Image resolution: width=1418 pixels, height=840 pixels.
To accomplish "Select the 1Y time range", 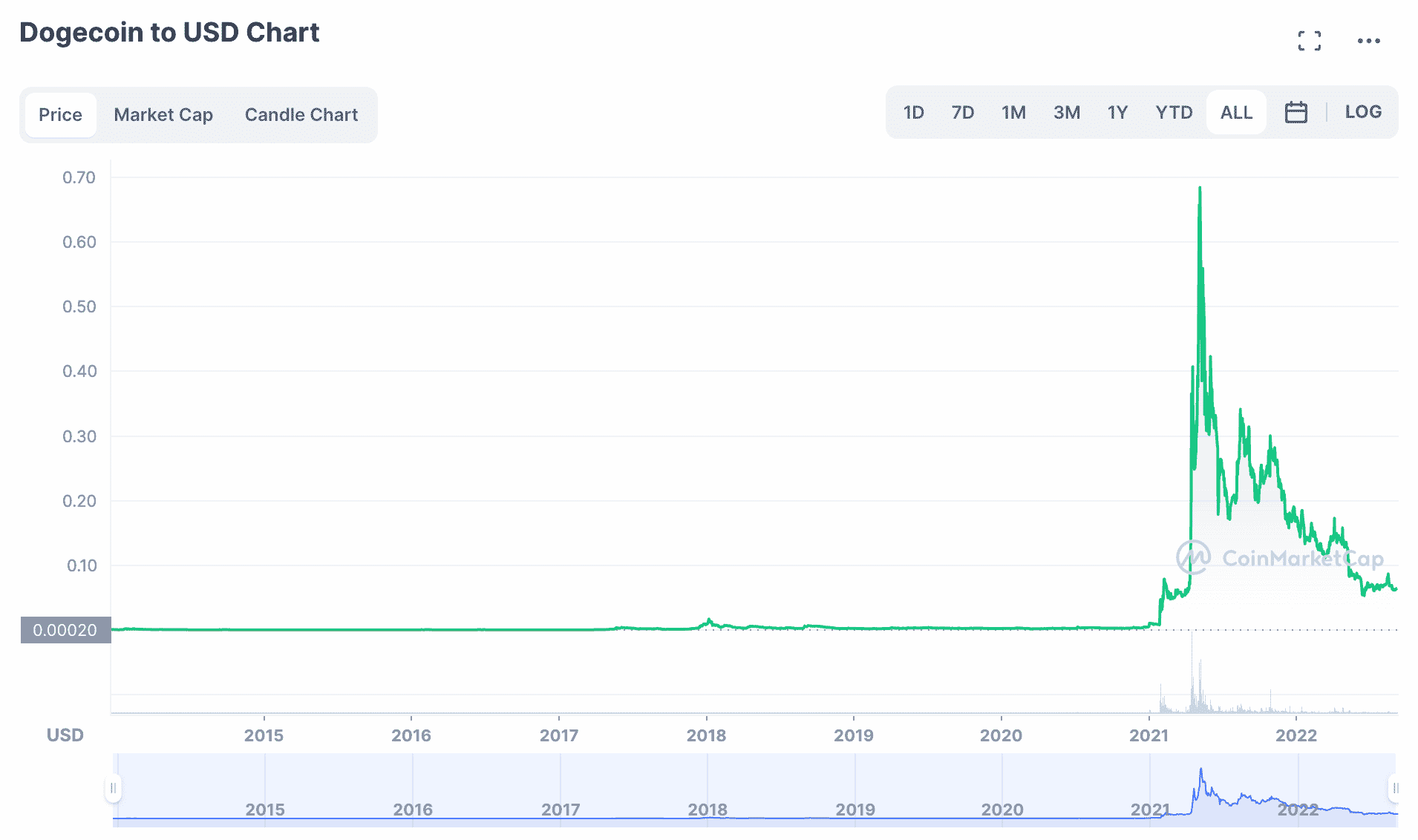I will pos(1117,112).
